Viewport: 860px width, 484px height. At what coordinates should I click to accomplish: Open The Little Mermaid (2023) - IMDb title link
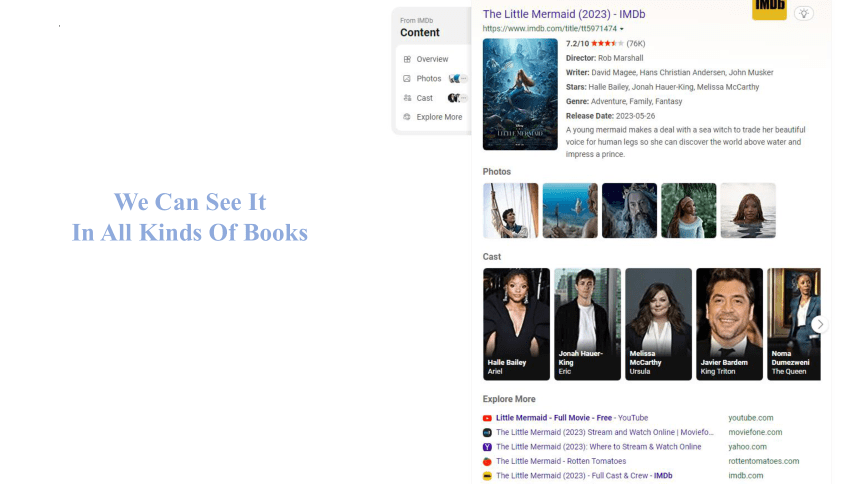click(x=564, y=14)
